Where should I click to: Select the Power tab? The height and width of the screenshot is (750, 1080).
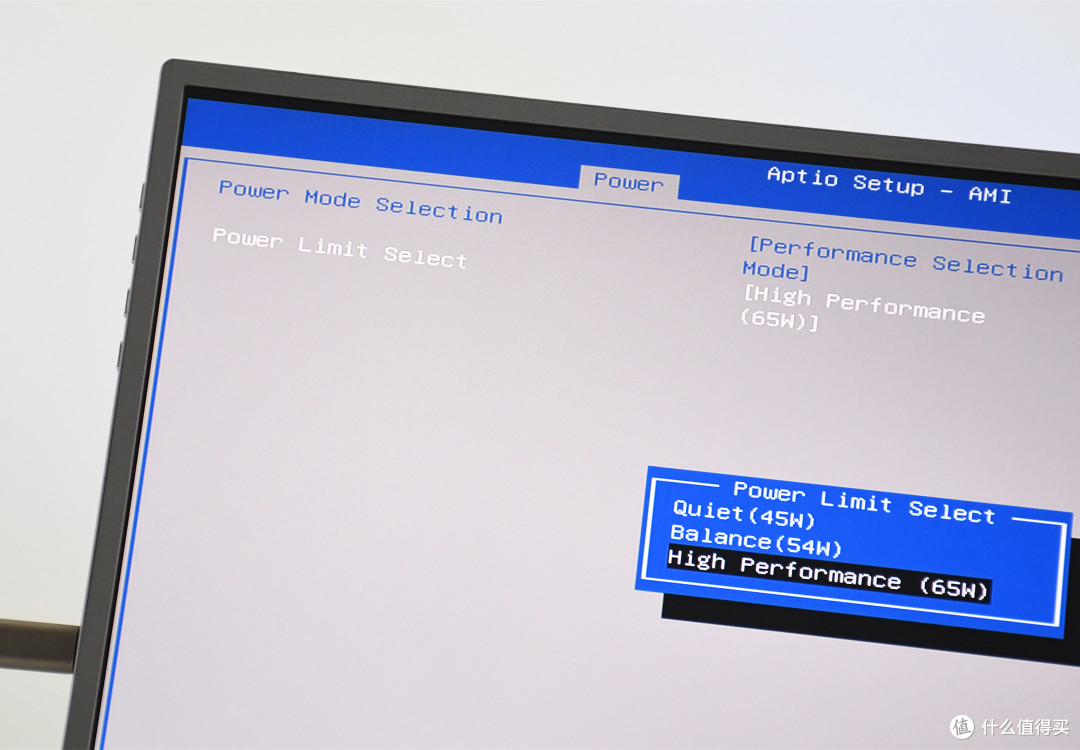coord(629,182)
